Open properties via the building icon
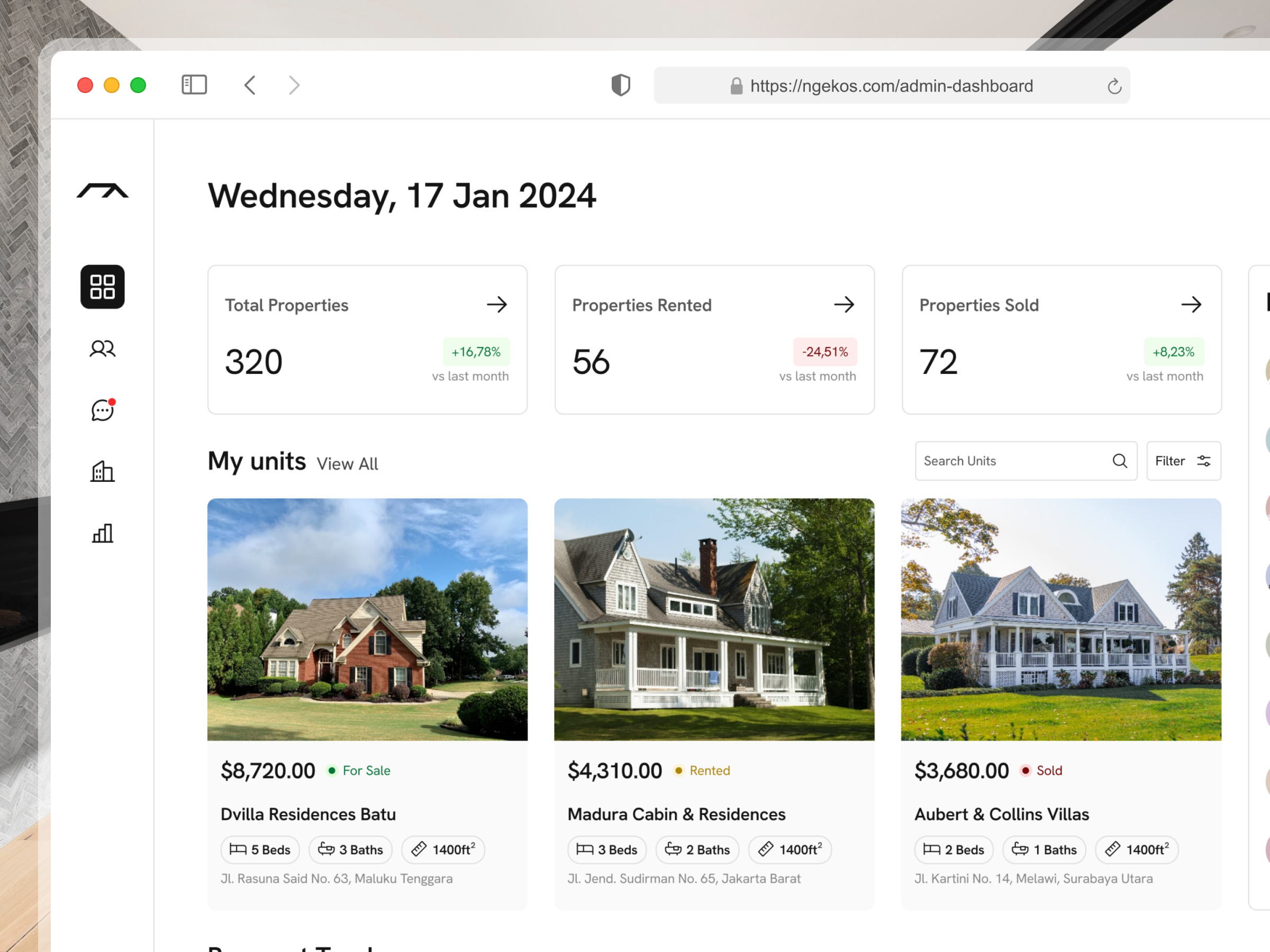 click(102, 471)
